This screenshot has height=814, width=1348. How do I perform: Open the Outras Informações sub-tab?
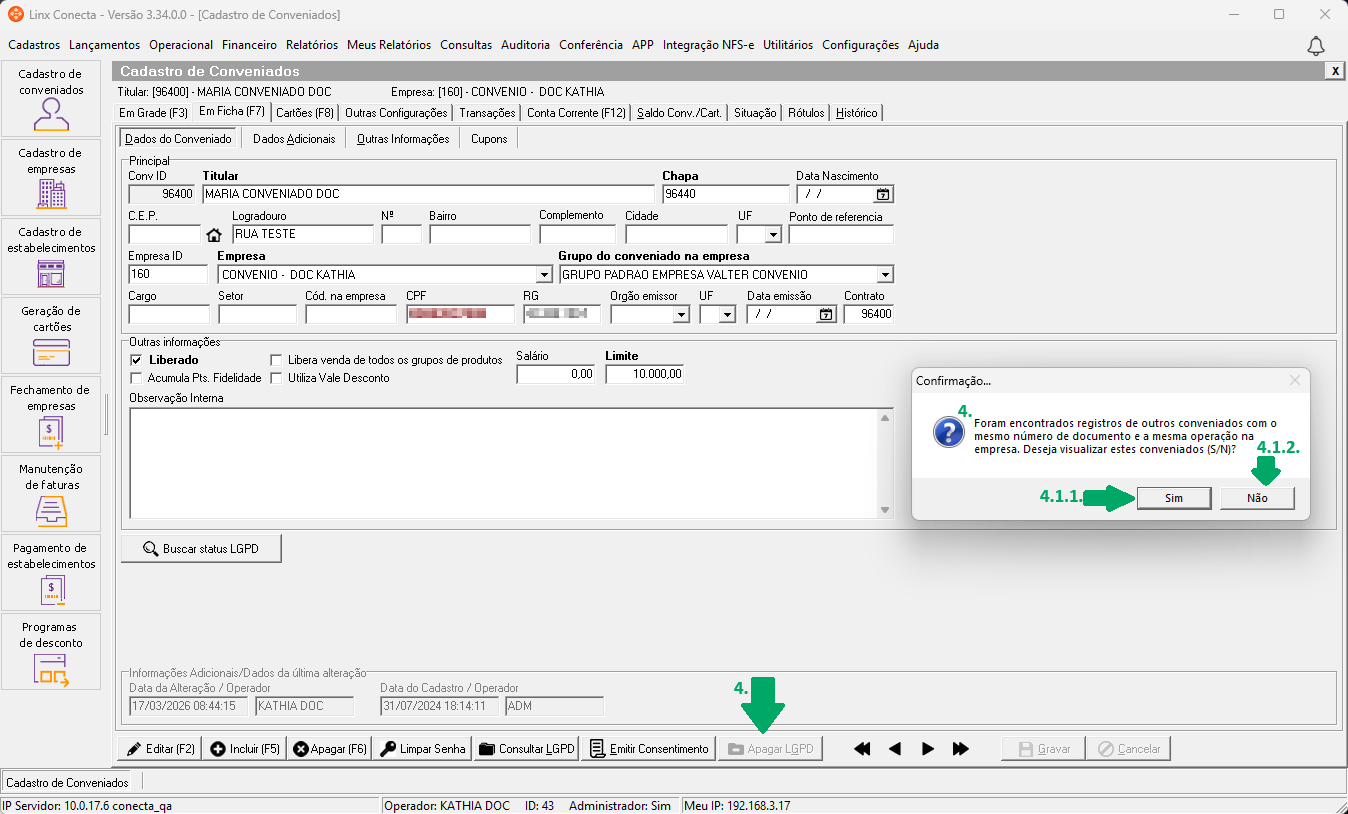403,139
